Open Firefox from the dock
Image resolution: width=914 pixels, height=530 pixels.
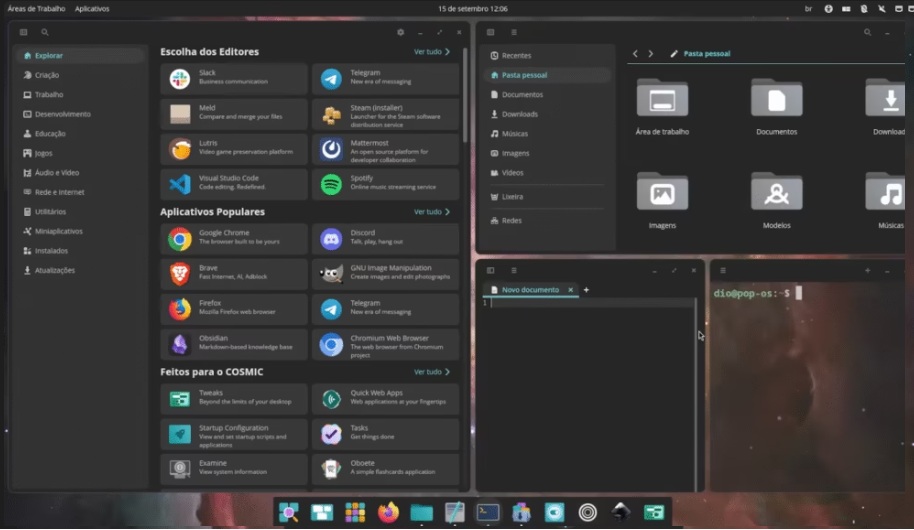point(388,512)
